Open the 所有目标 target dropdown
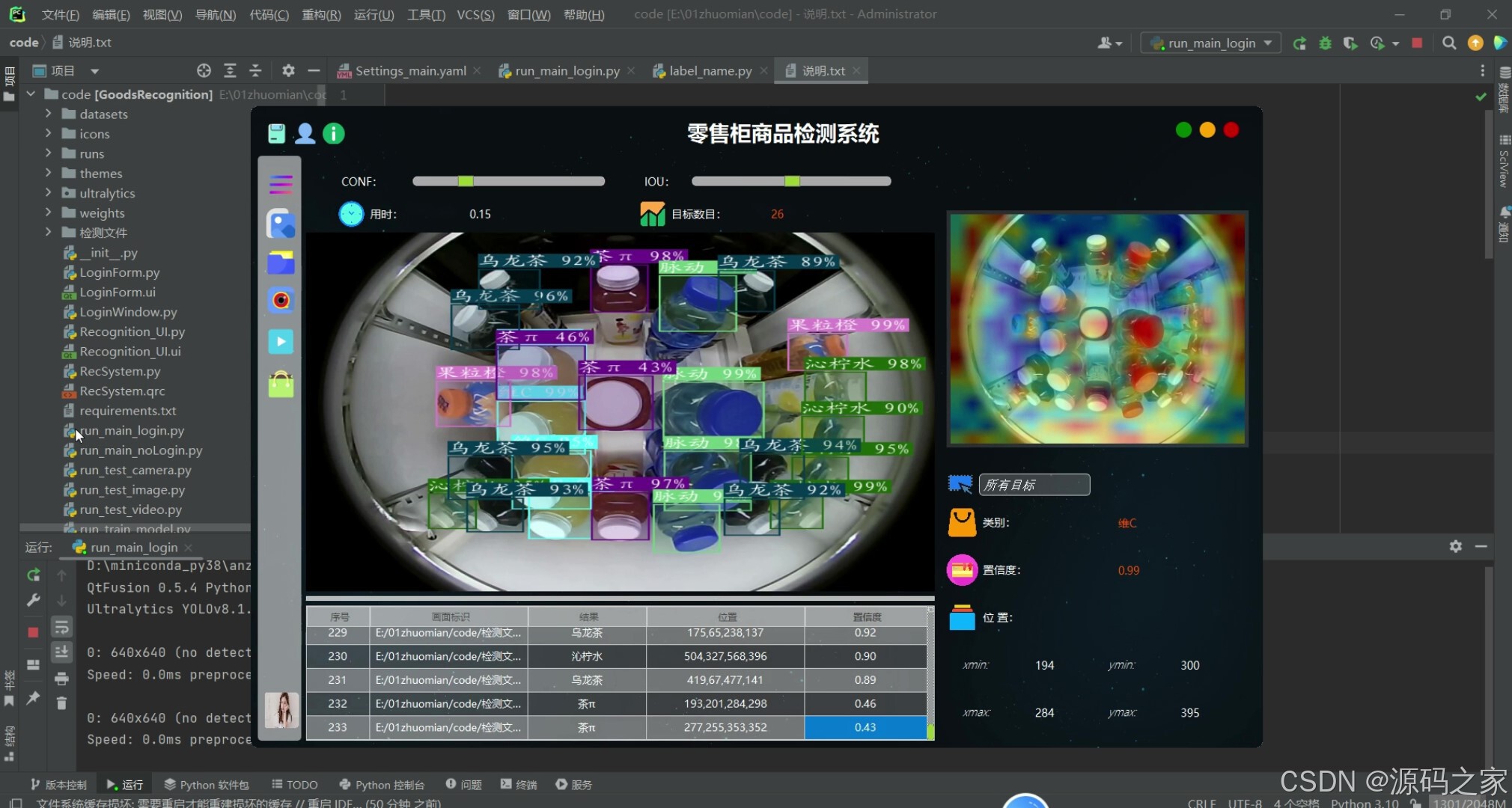1512x808 pixels. pos(1034,485)
